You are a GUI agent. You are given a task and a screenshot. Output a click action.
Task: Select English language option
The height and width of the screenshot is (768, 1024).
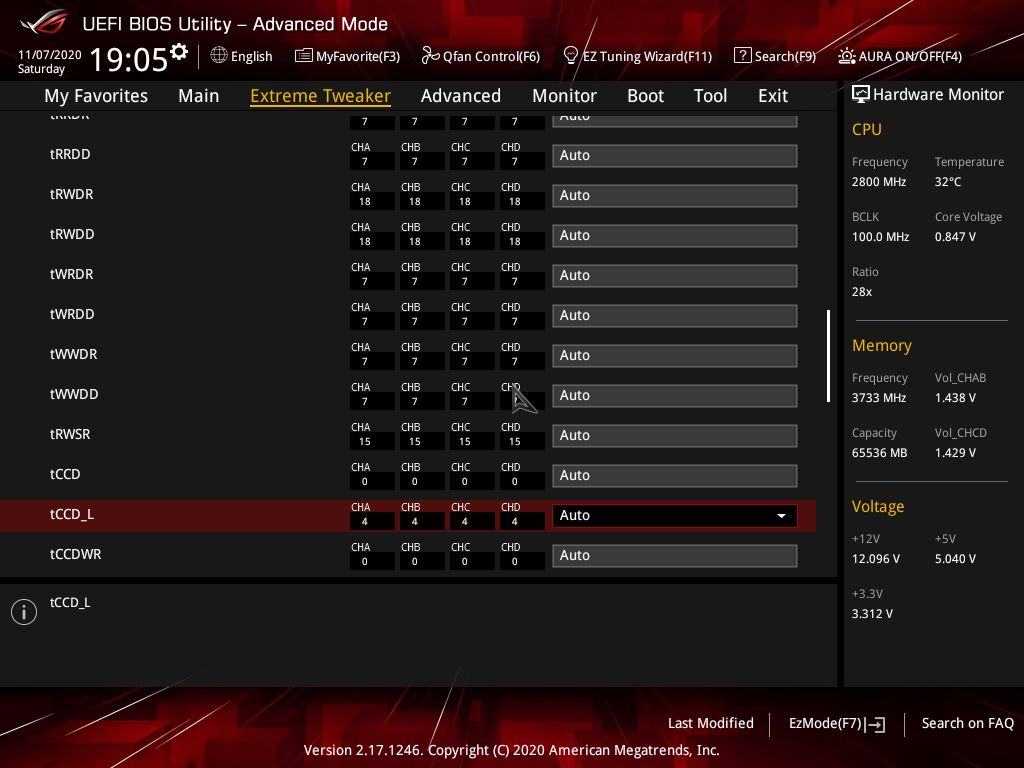[x=251, y=56]
